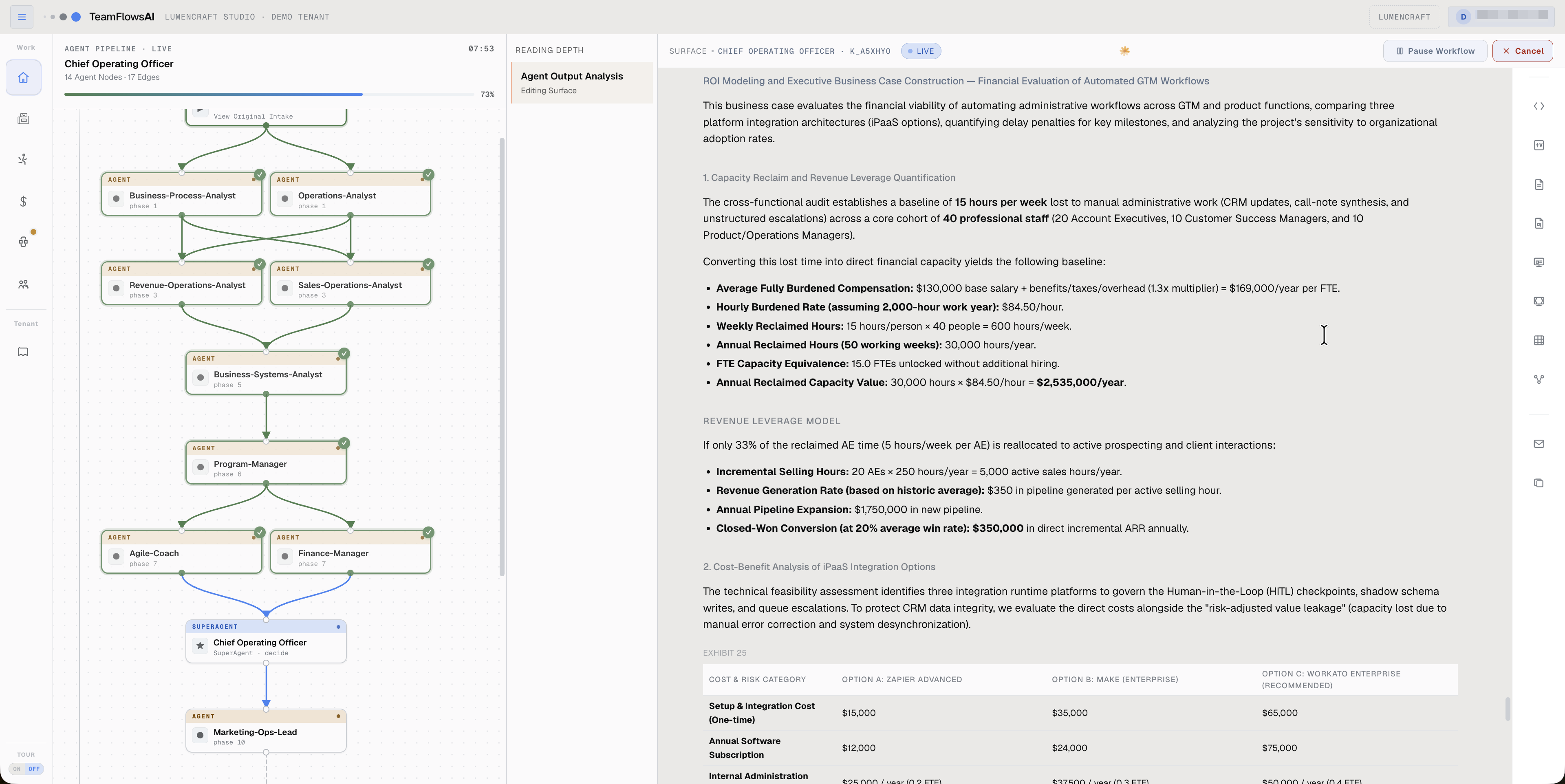The image size is (1565, 784).
Task: Open the Tenant bookmark icon
Action: tap(23, 352)
